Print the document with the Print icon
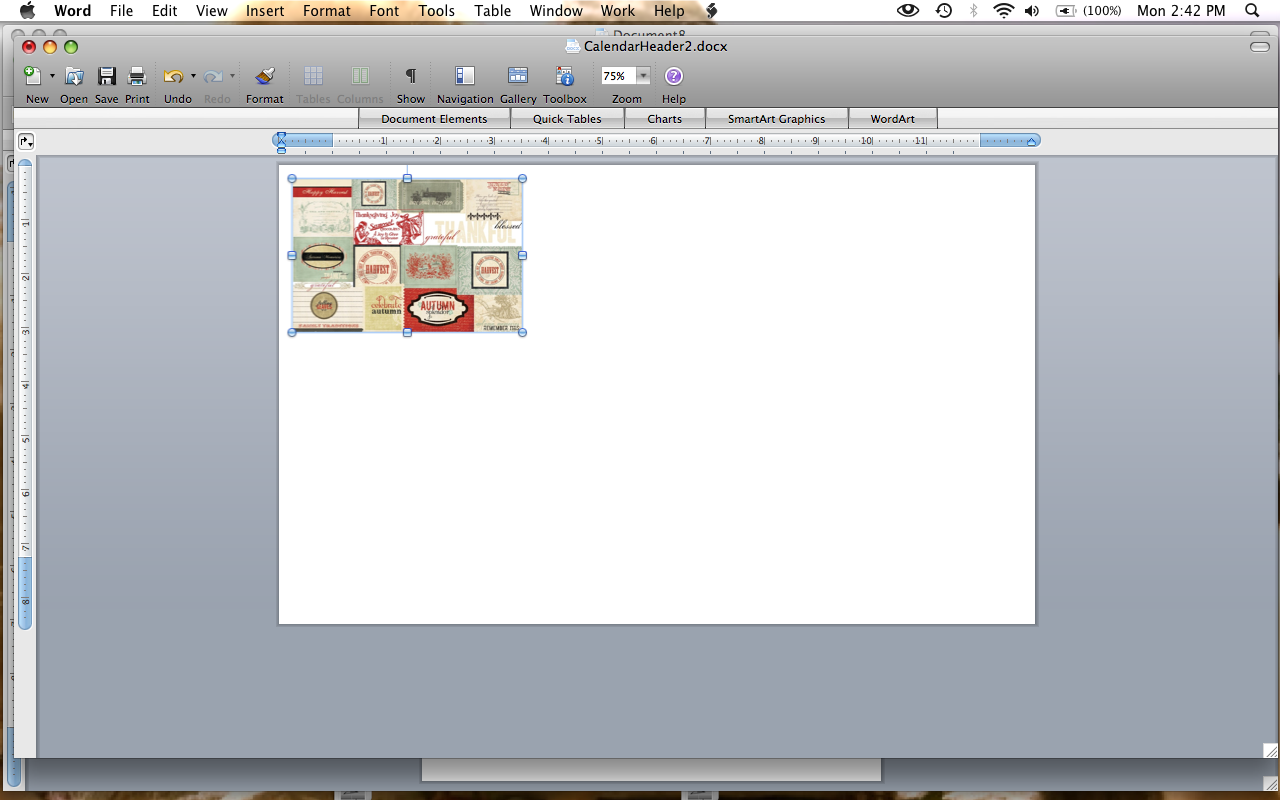 tap(137, 76)
